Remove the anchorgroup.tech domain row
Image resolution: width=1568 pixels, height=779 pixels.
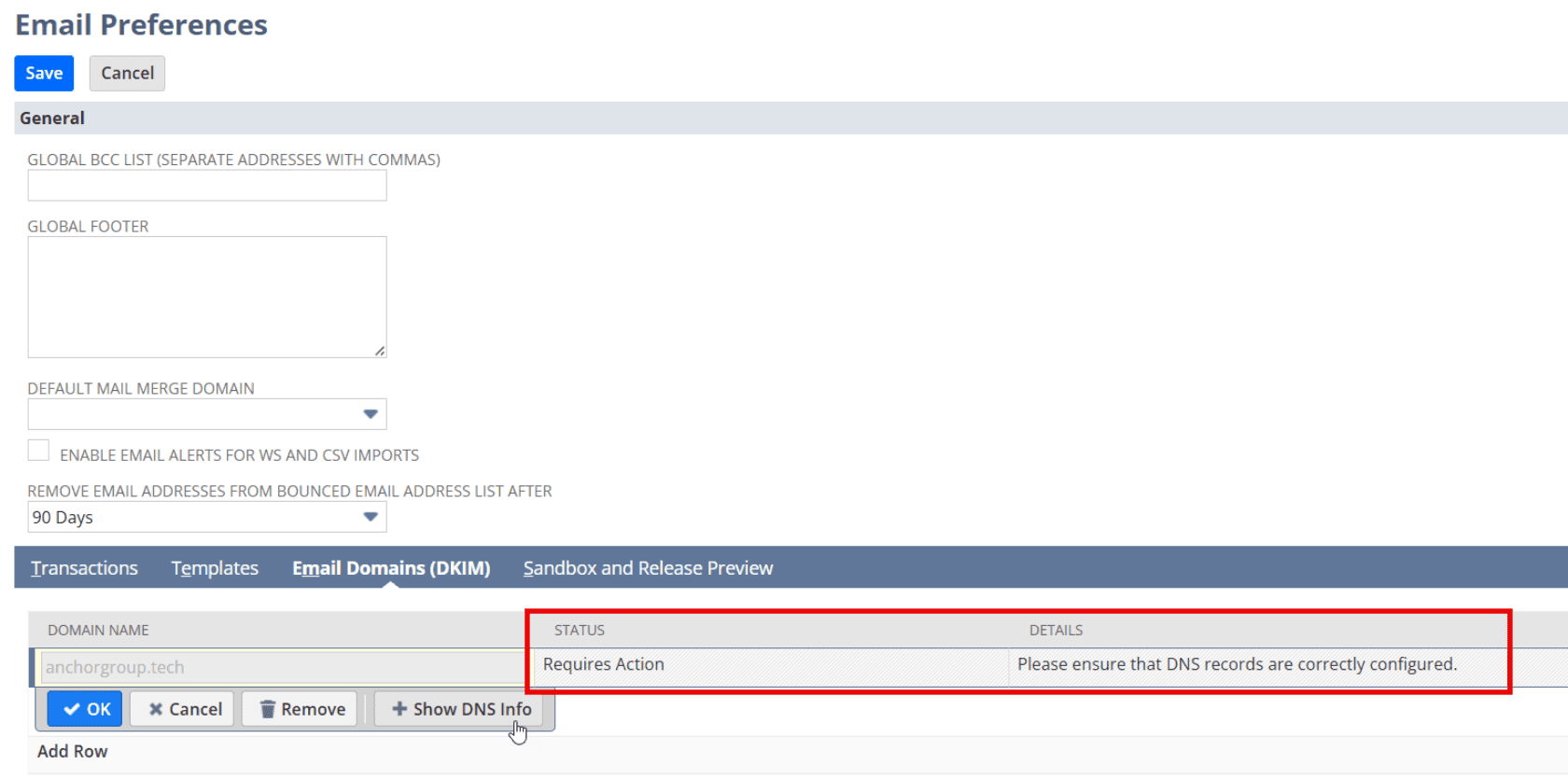301,709
